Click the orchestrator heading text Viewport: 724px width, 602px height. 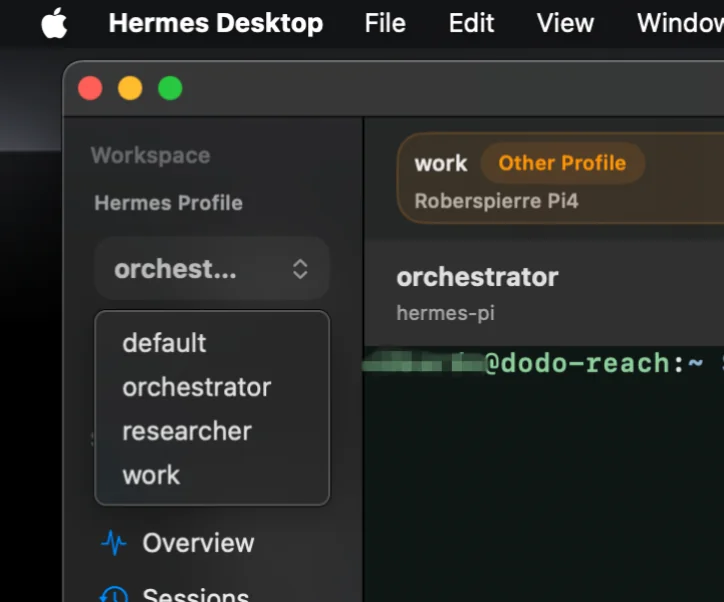pos(477,277)
